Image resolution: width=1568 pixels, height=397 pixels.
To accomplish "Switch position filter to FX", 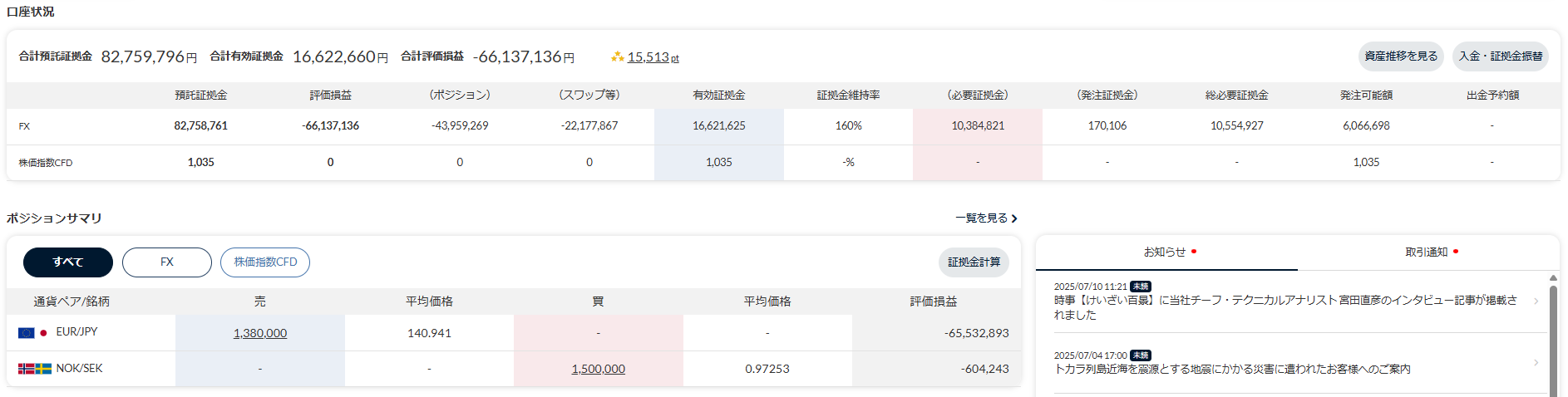I will [x=167, y=262].
